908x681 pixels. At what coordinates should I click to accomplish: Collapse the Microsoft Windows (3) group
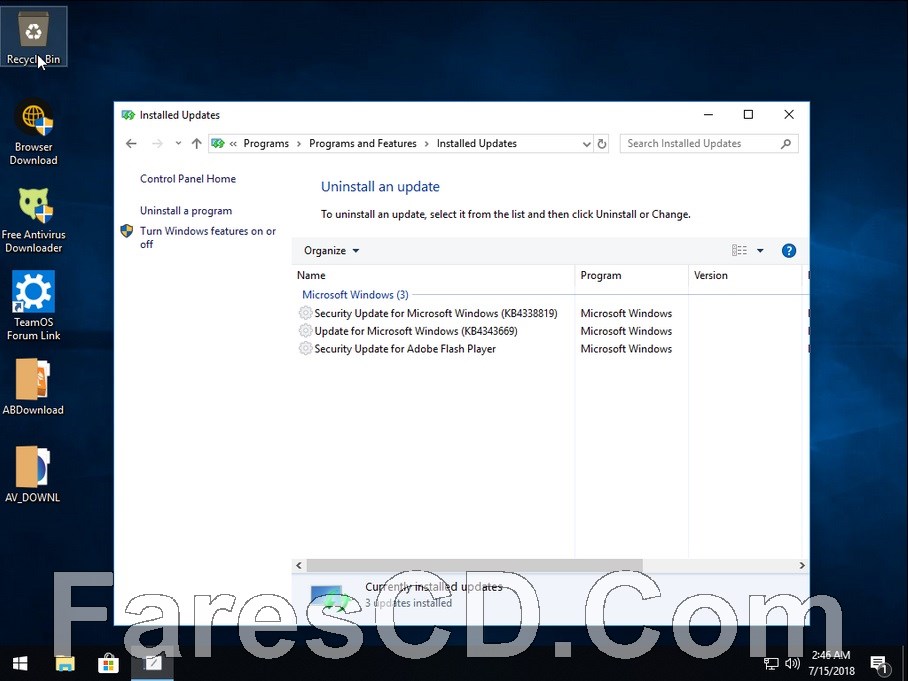(355, 295)
